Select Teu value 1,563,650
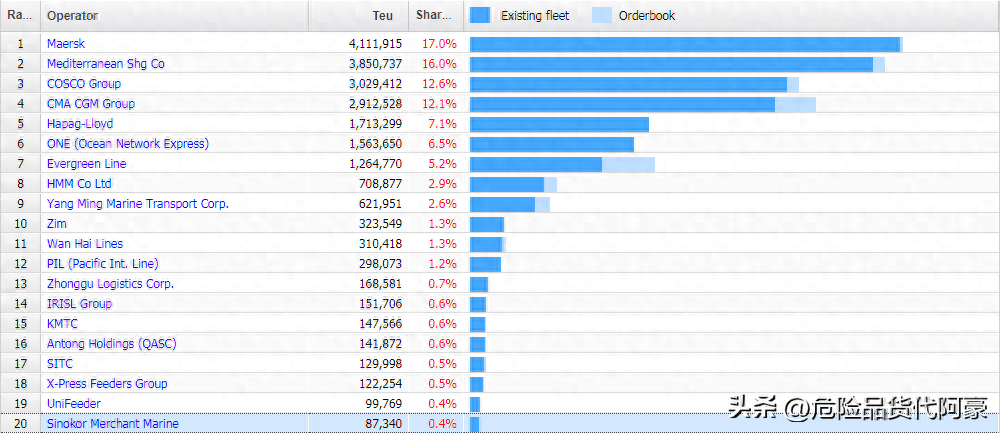Viewport: 1001px width, 433px height. pyautogui.click(x=375, y=144)
